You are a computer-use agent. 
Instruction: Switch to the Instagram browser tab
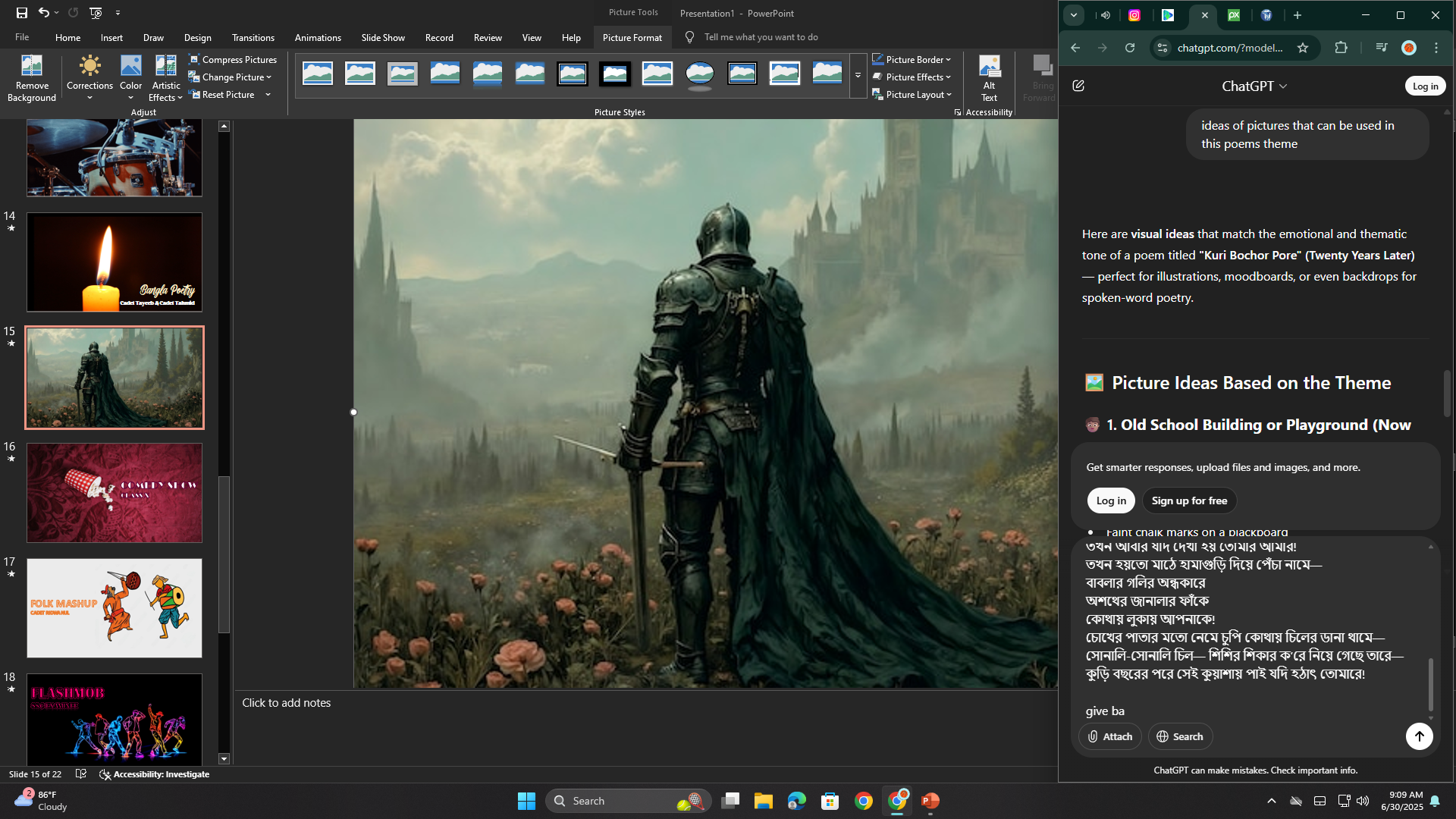tap(1134, 15)
